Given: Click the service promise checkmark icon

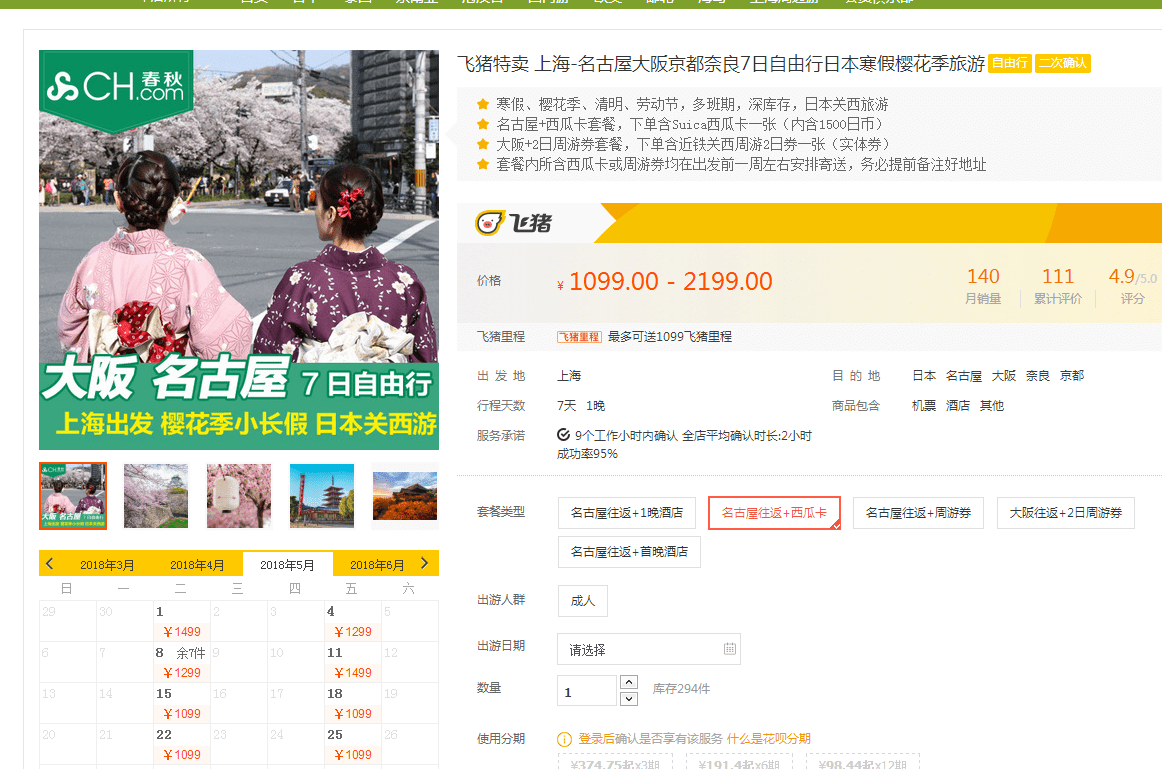Looking at the screenshot, I should (563, 435).
